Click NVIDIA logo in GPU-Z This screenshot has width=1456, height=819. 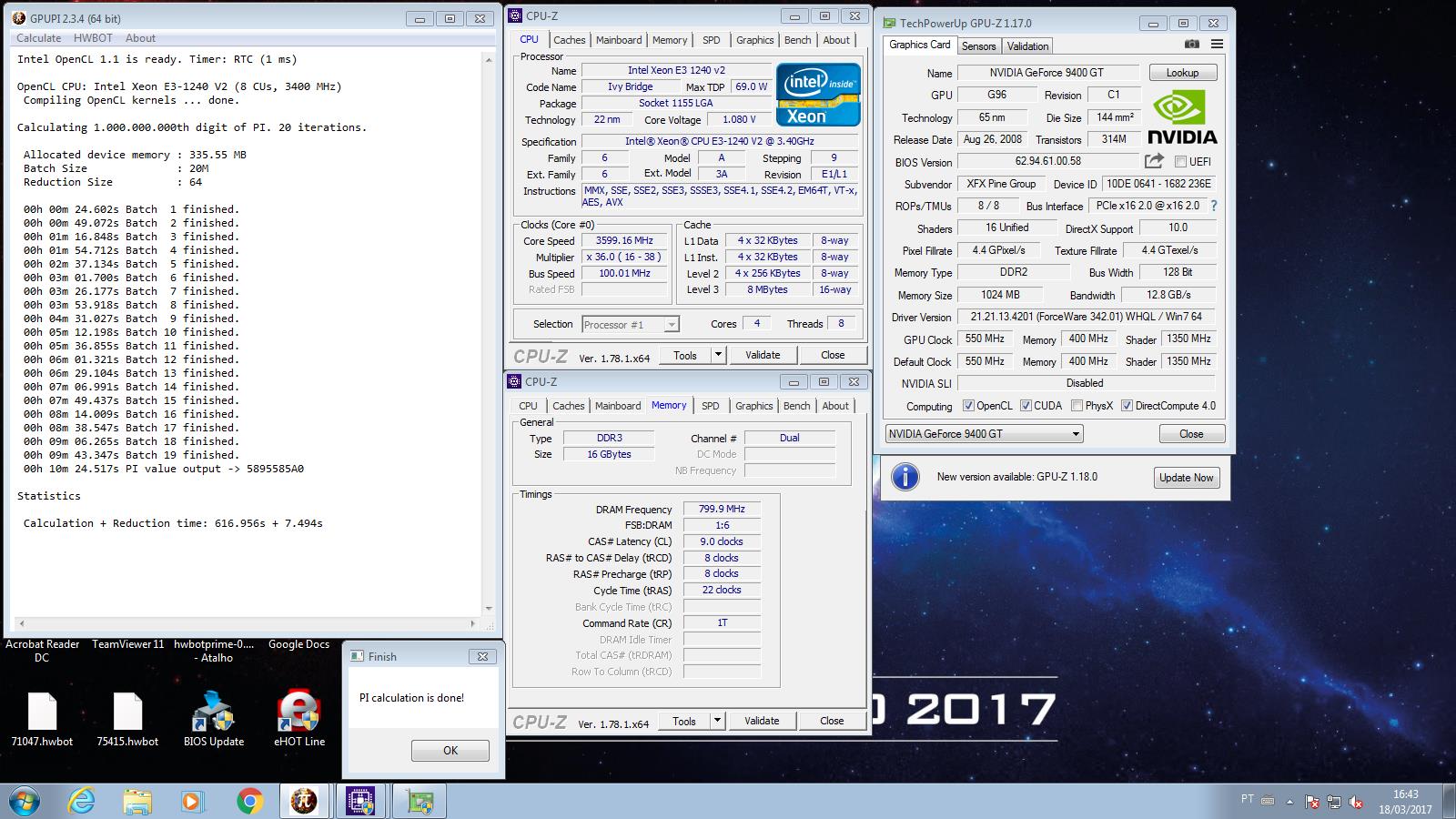pos(1182,118)
